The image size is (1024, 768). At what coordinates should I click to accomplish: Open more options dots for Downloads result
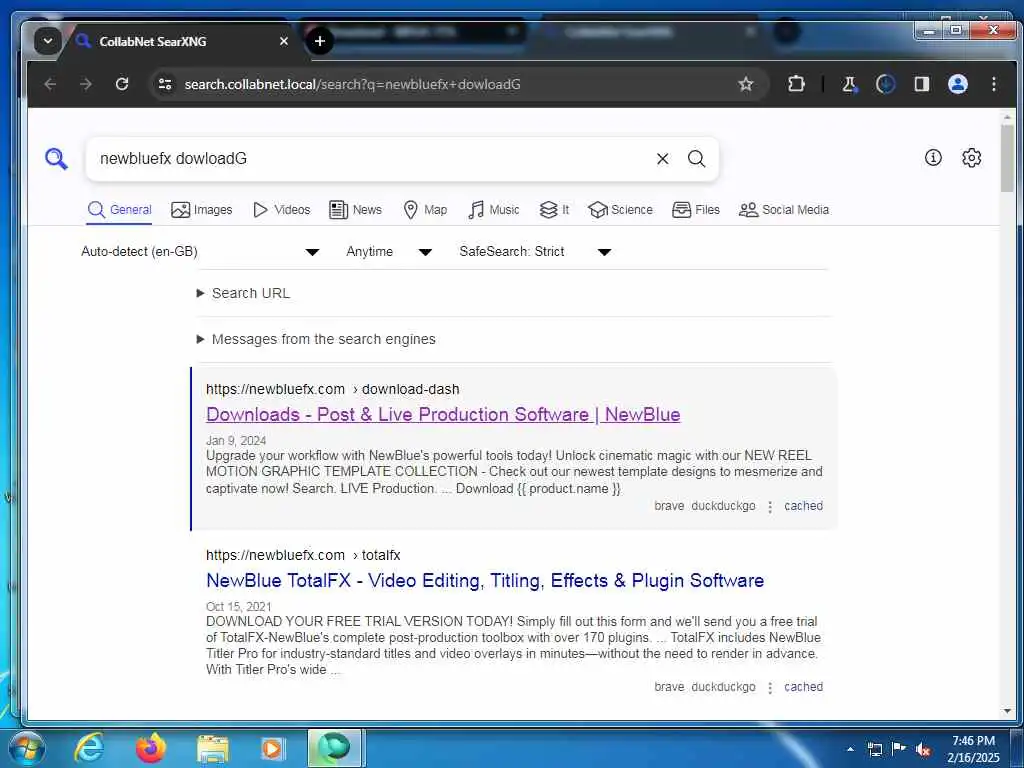point(770,507)
